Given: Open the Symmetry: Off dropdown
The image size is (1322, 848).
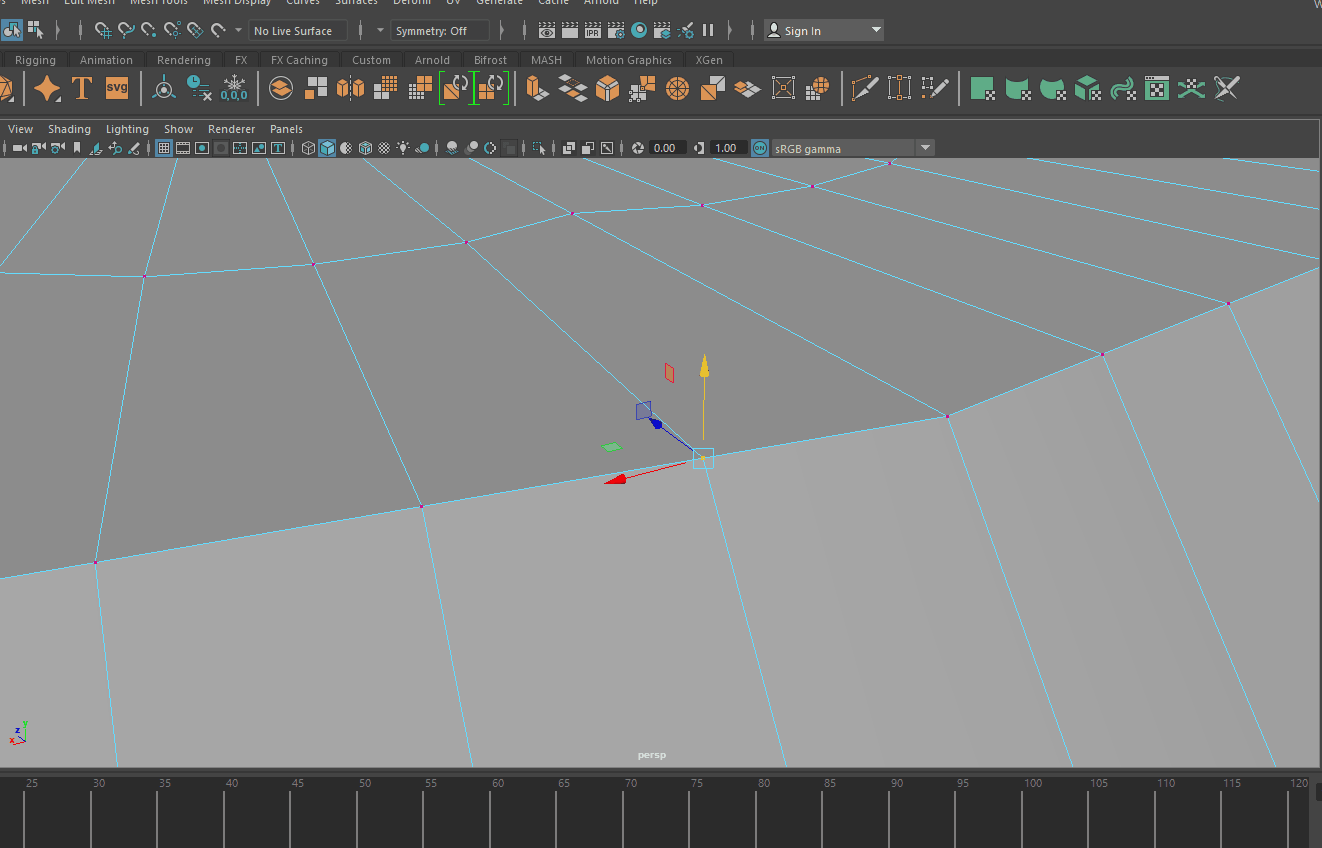Looking at the screenshot, I should pos(441,31).
